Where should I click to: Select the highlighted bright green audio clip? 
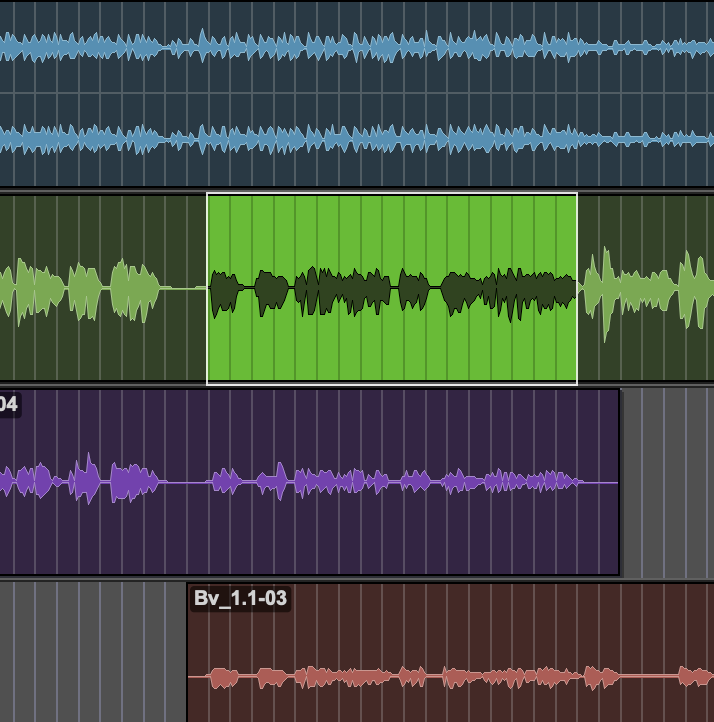click(392, 240)
